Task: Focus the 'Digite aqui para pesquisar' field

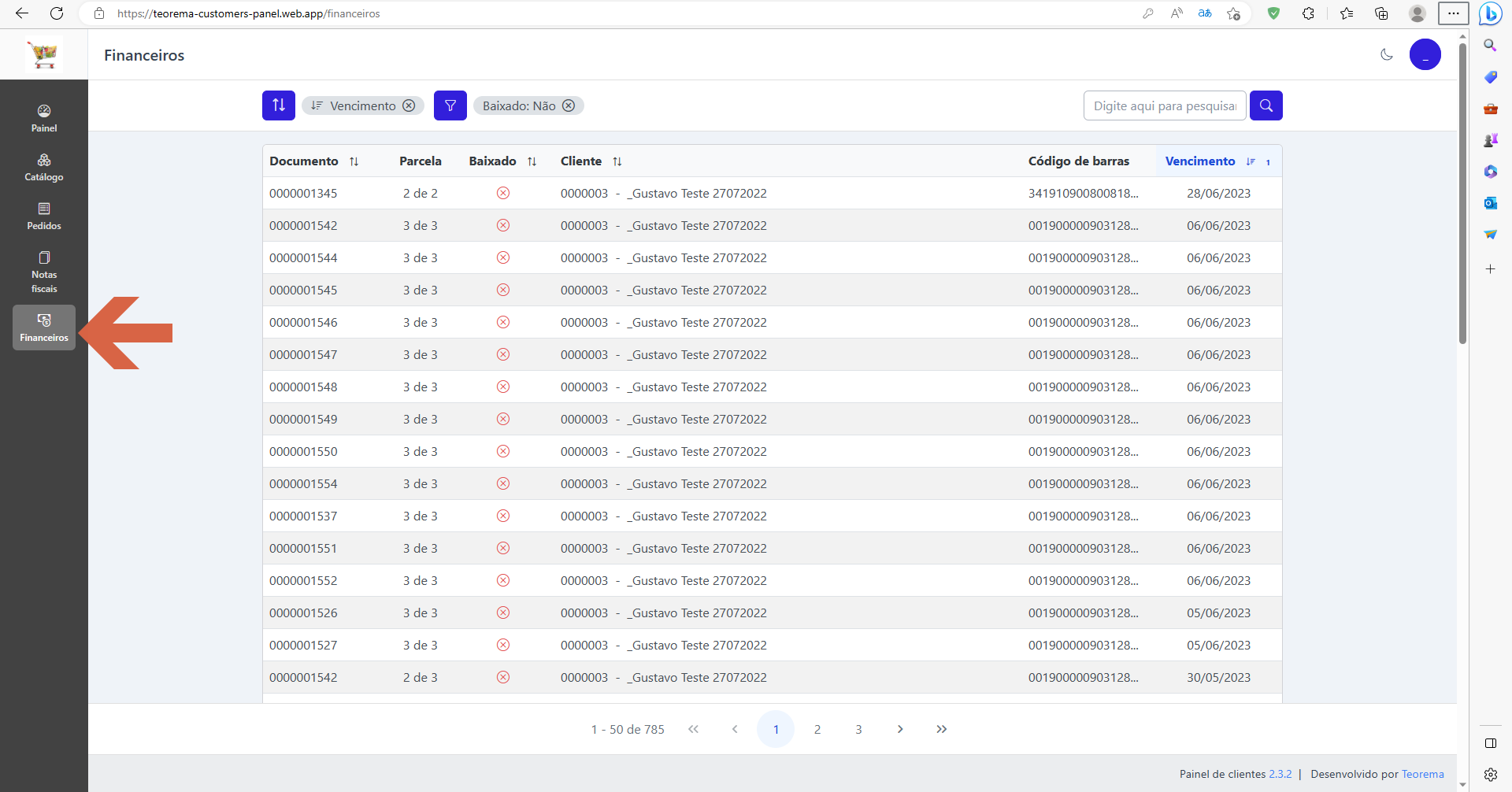Action: point(1165,105)
